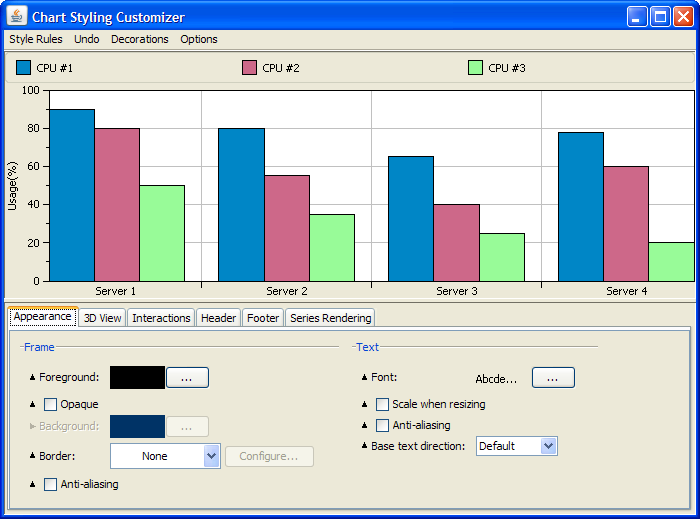Enable the Opaque checkbox
Viewport: 700px width, 519px height.
51,404
